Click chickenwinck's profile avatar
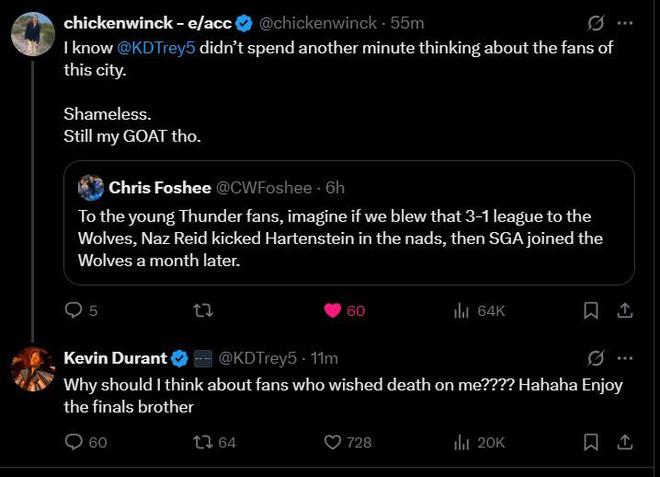 [32, 35]
